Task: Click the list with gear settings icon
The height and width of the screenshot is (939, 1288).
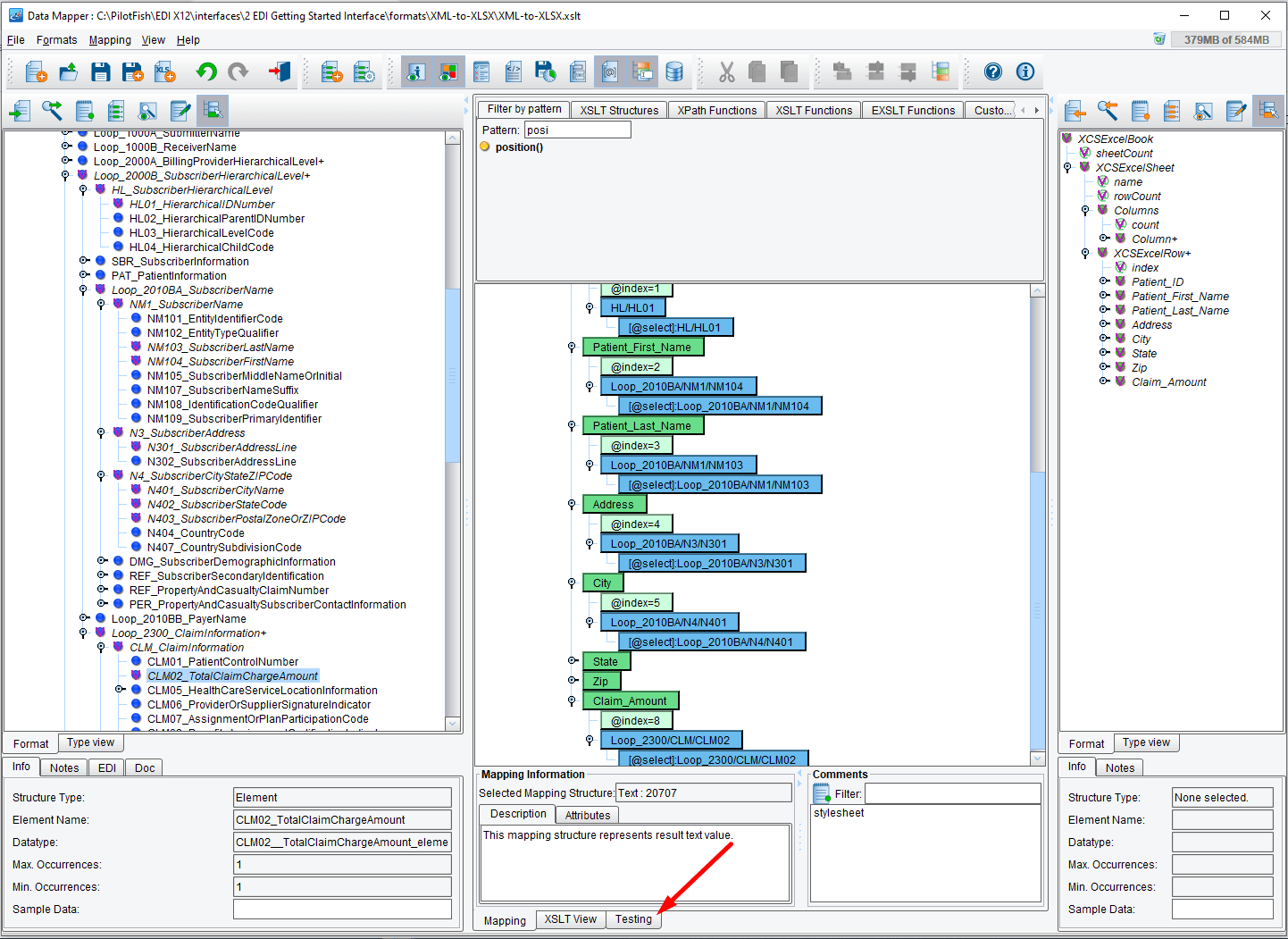Action: coord(364,72)
